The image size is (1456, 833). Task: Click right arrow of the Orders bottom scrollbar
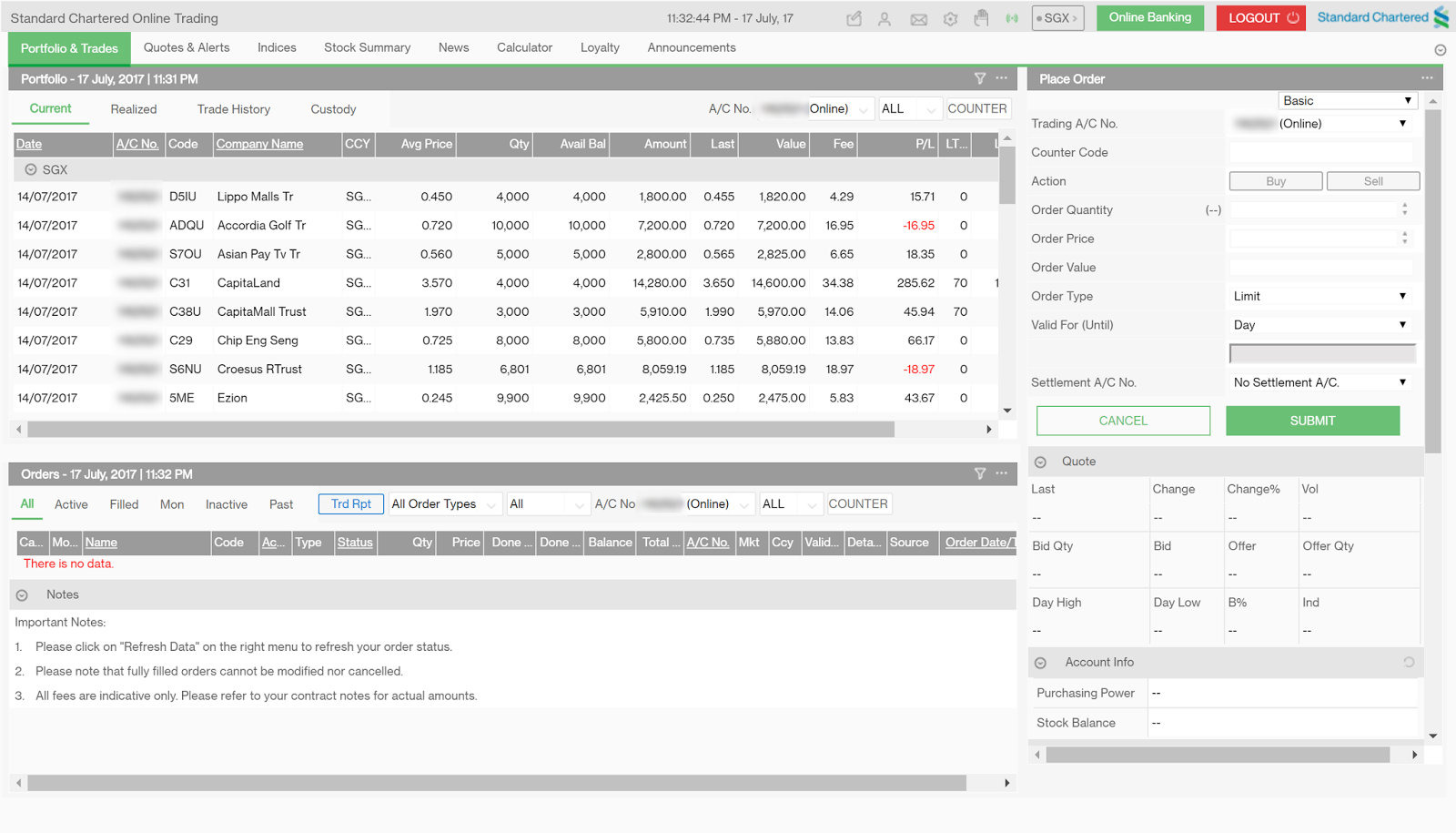[x=1006, y=783]
